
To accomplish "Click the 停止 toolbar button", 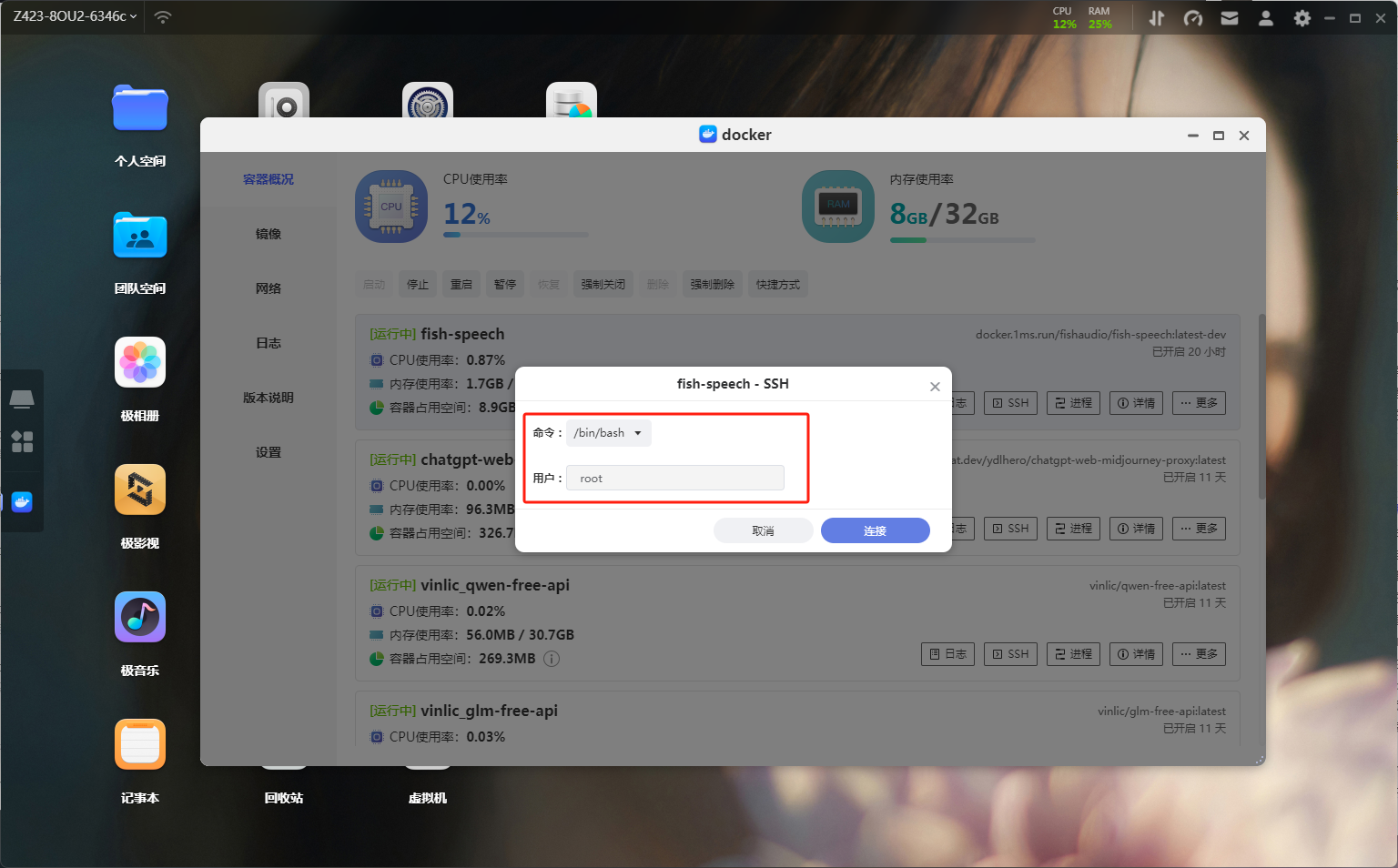I will tap(418, 284).
